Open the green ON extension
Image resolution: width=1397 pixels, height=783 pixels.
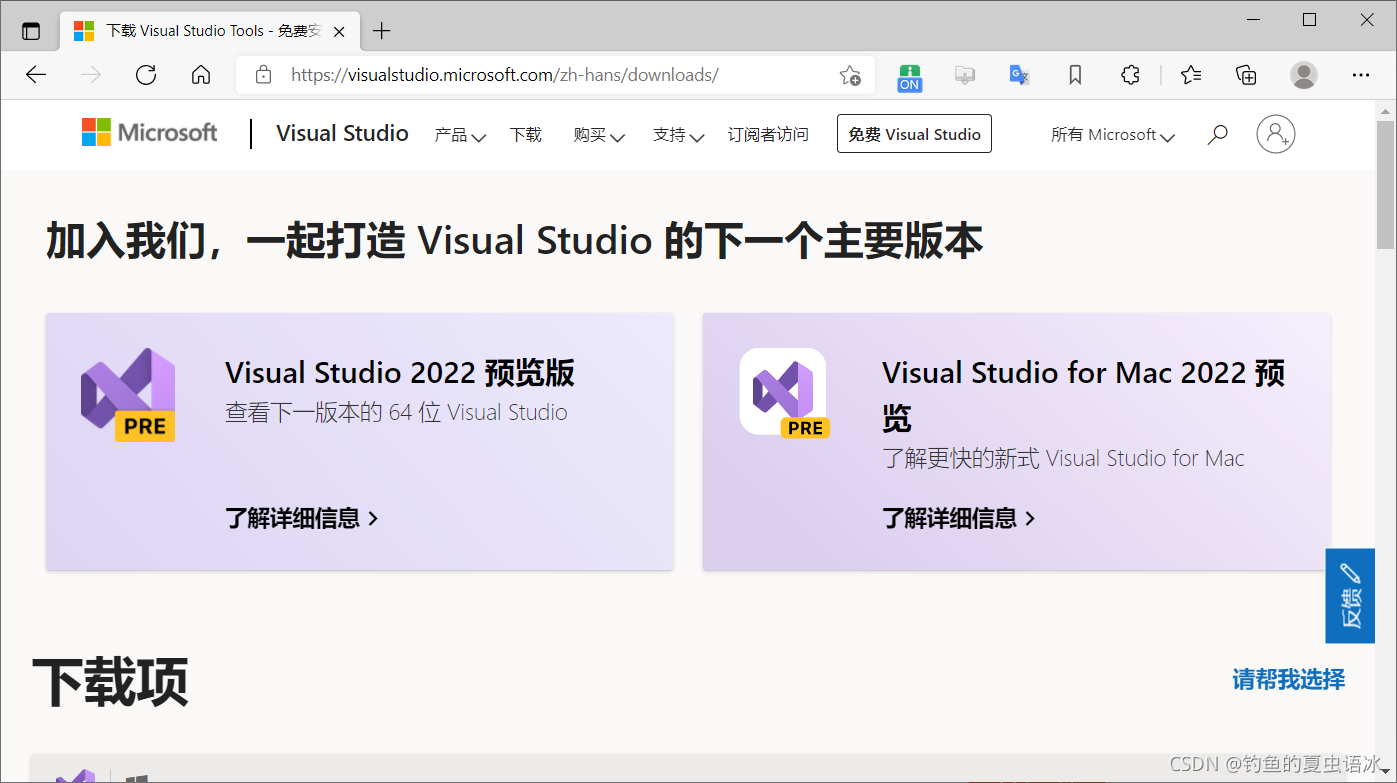coord(909,76)
